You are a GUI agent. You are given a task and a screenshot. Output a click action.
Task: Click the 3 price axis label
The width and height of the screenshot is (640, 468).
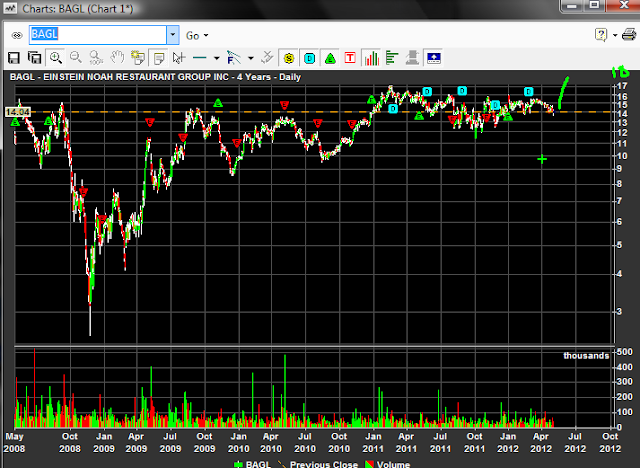[620, 311]
